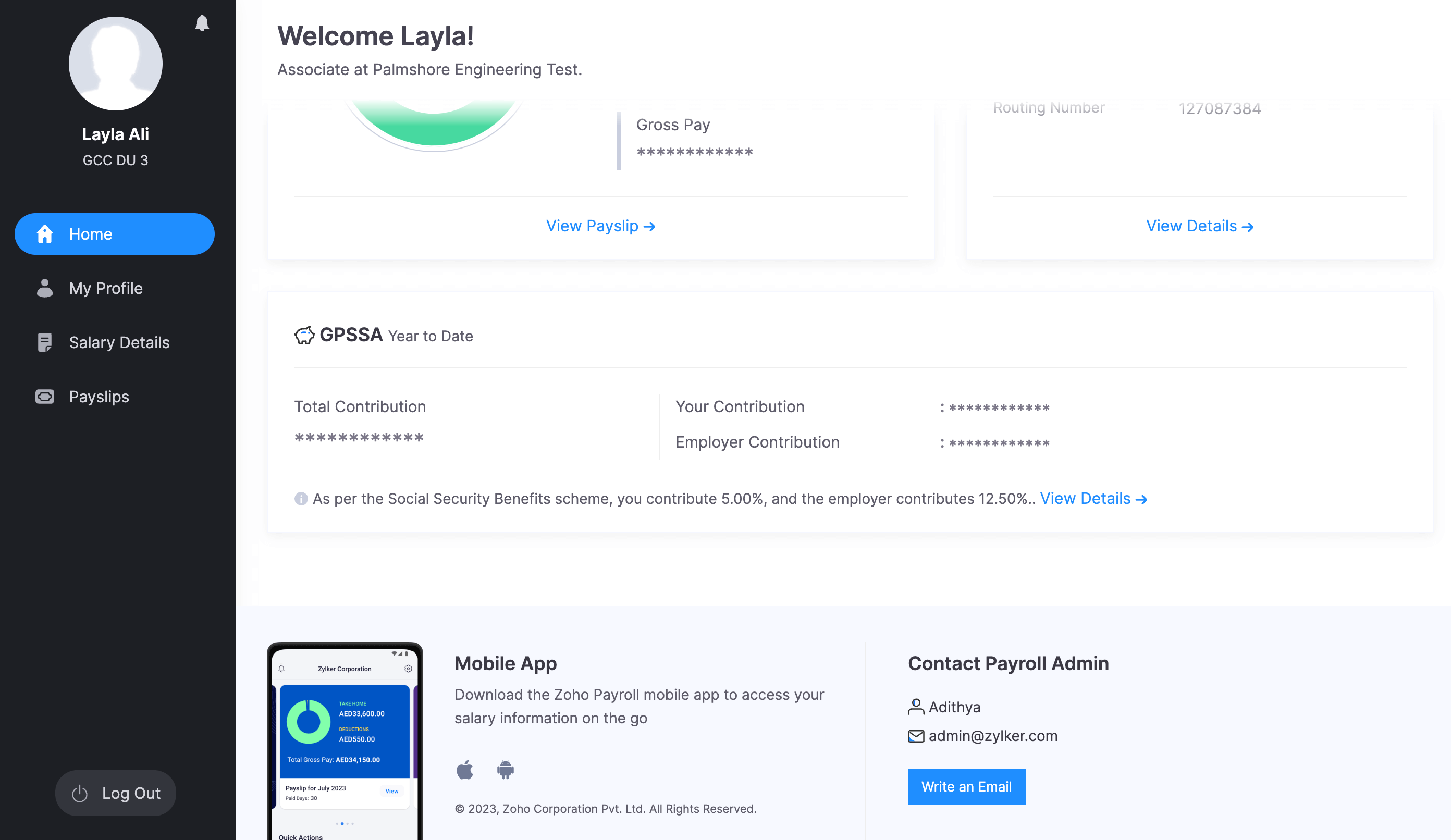This screenshot has height=840, width=1451.
Task: Select the Payslips menu item
Action: (x=98, y=396)
